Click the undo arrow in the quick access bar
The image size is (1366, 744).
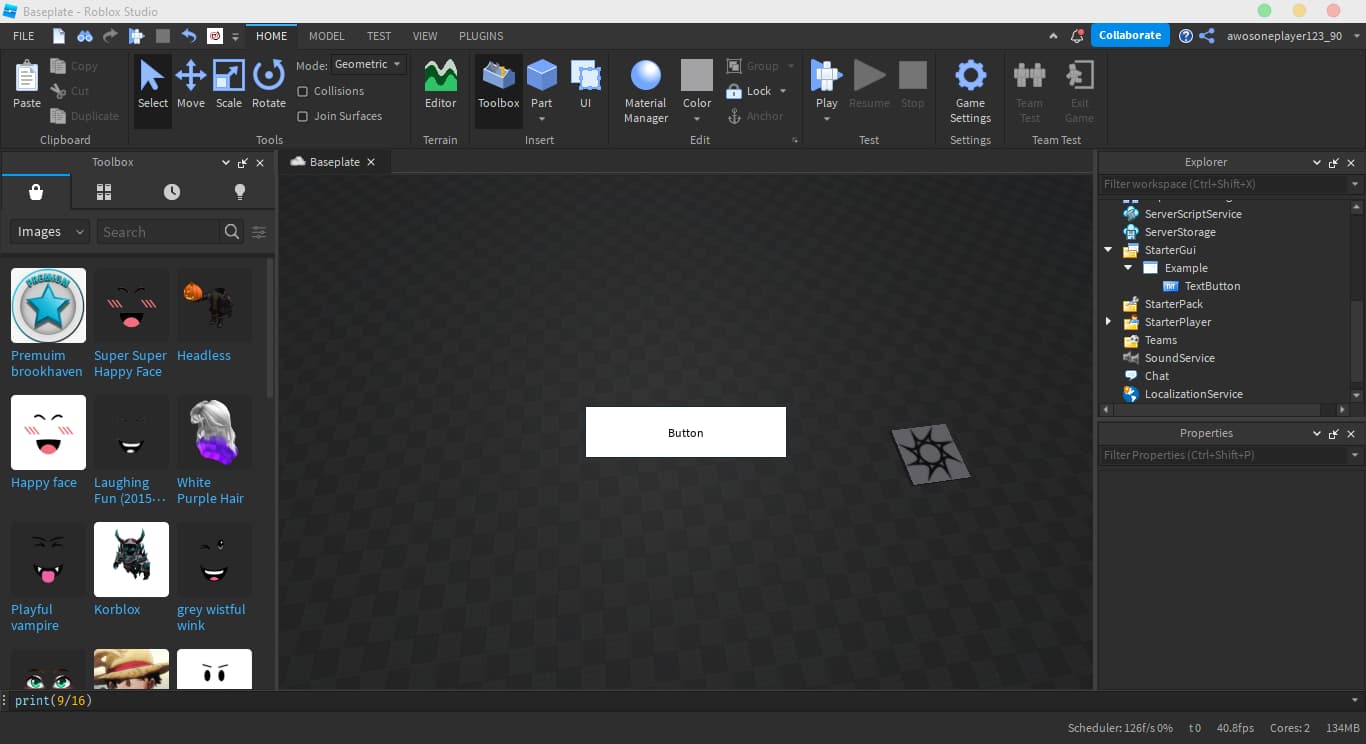click(189, 36)
